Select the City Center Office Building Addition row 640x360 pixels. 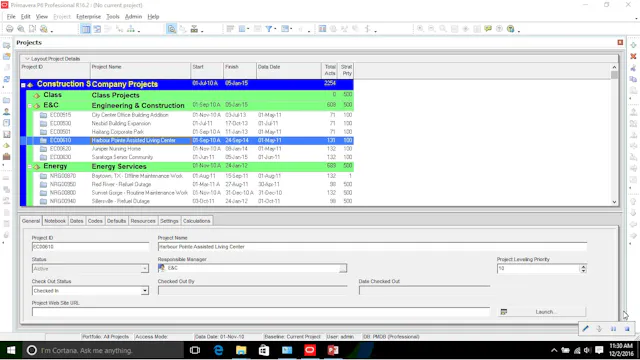click(x=187, y=115)
